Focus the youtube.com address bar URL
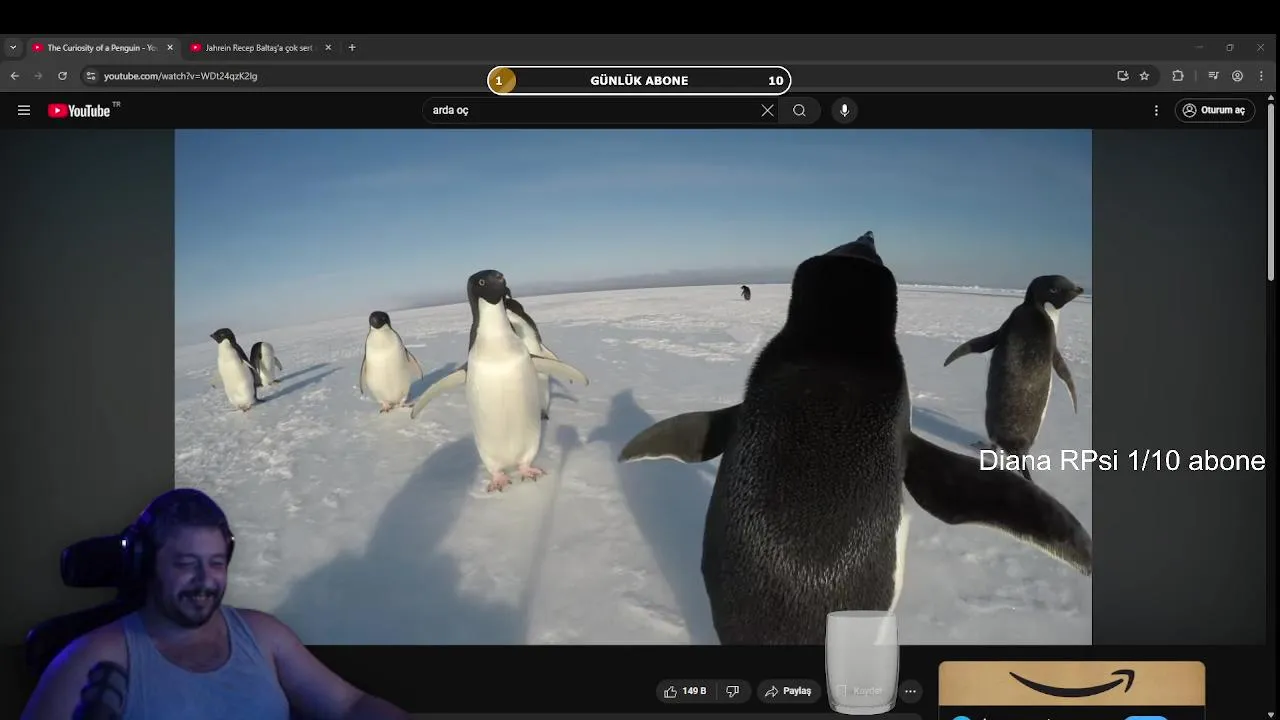Viewport: 1280px width, 720px height. 181,76
